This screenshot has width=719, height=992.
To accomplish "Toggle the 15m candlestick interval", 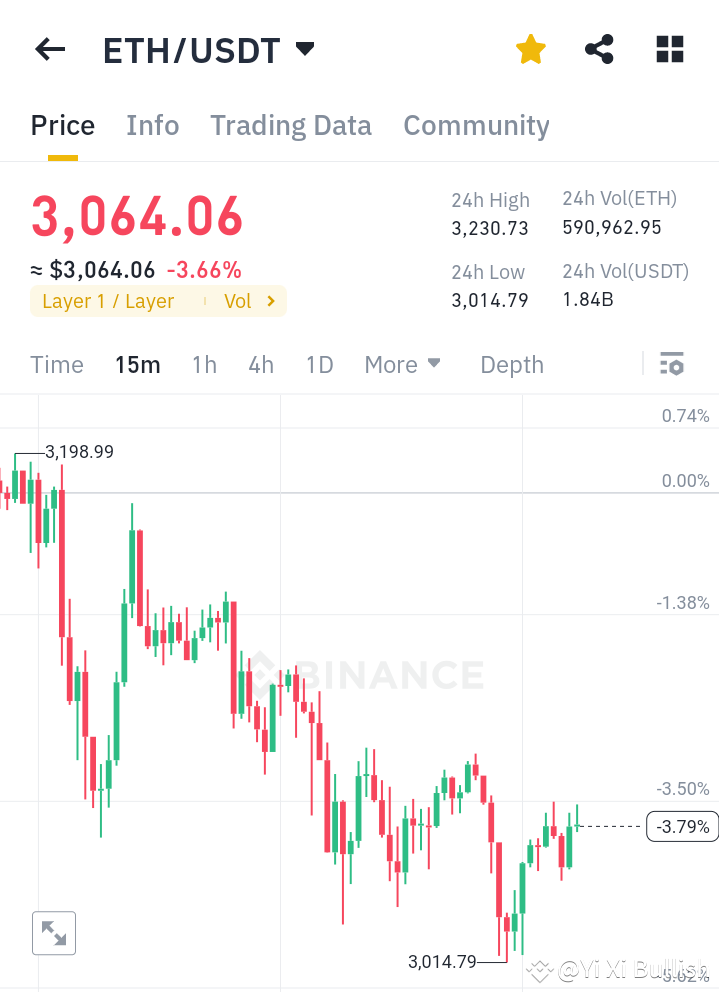I will pos(138,364).
